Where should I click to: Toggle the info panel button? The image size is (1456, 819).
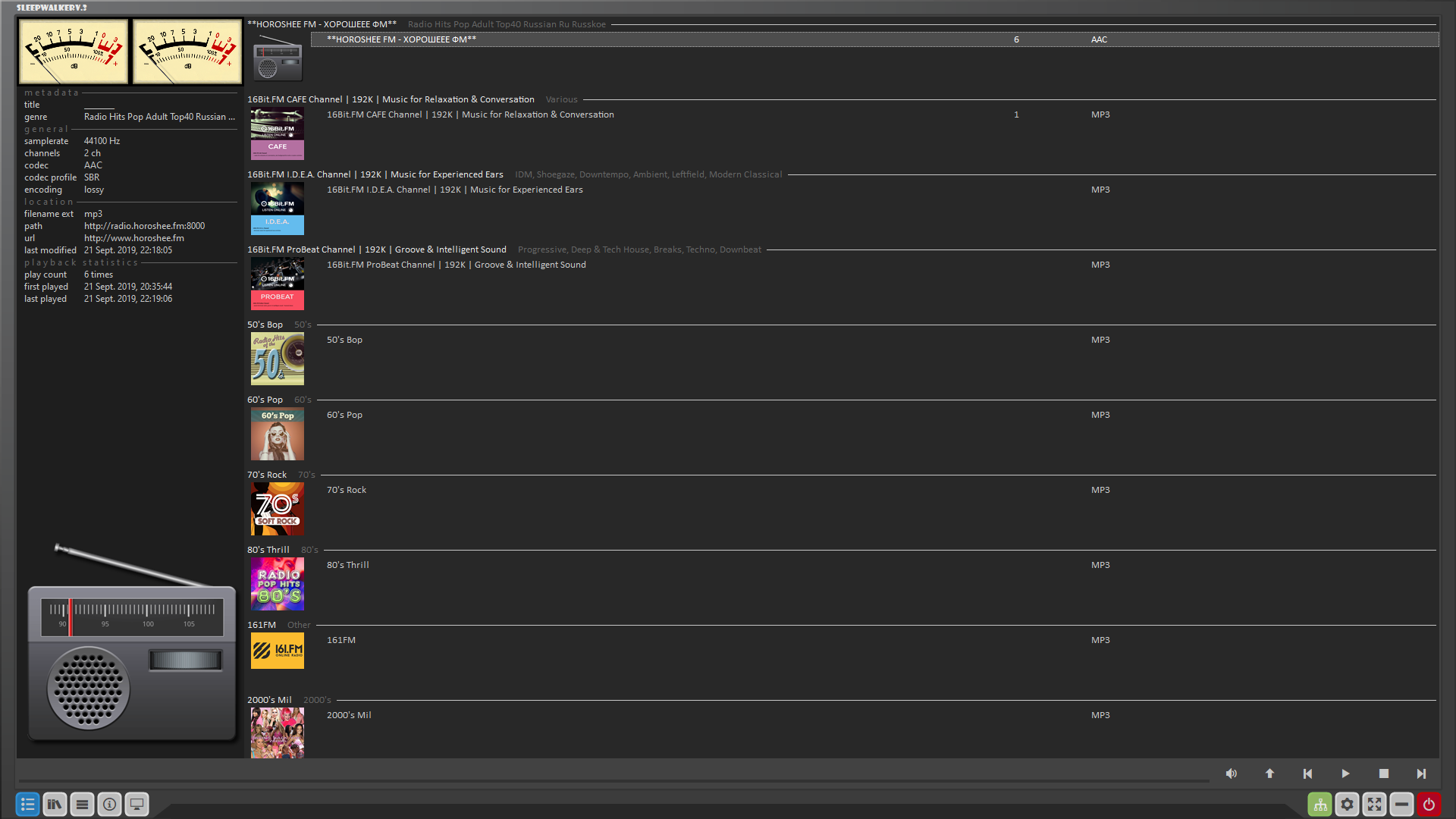[109, 804]
